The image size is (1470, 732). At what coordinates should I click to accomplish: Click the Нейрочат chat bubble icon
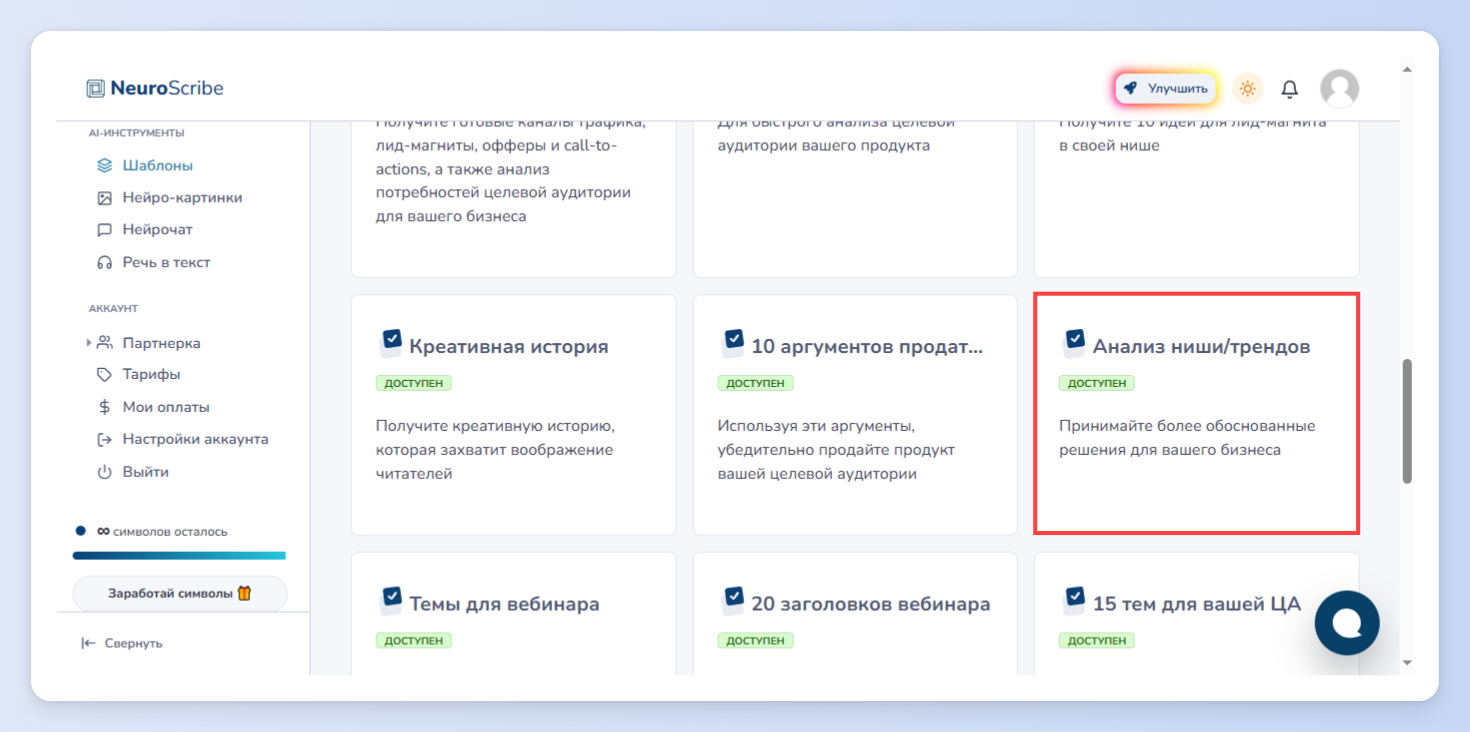pyautogui.click(x=104, y=230)
